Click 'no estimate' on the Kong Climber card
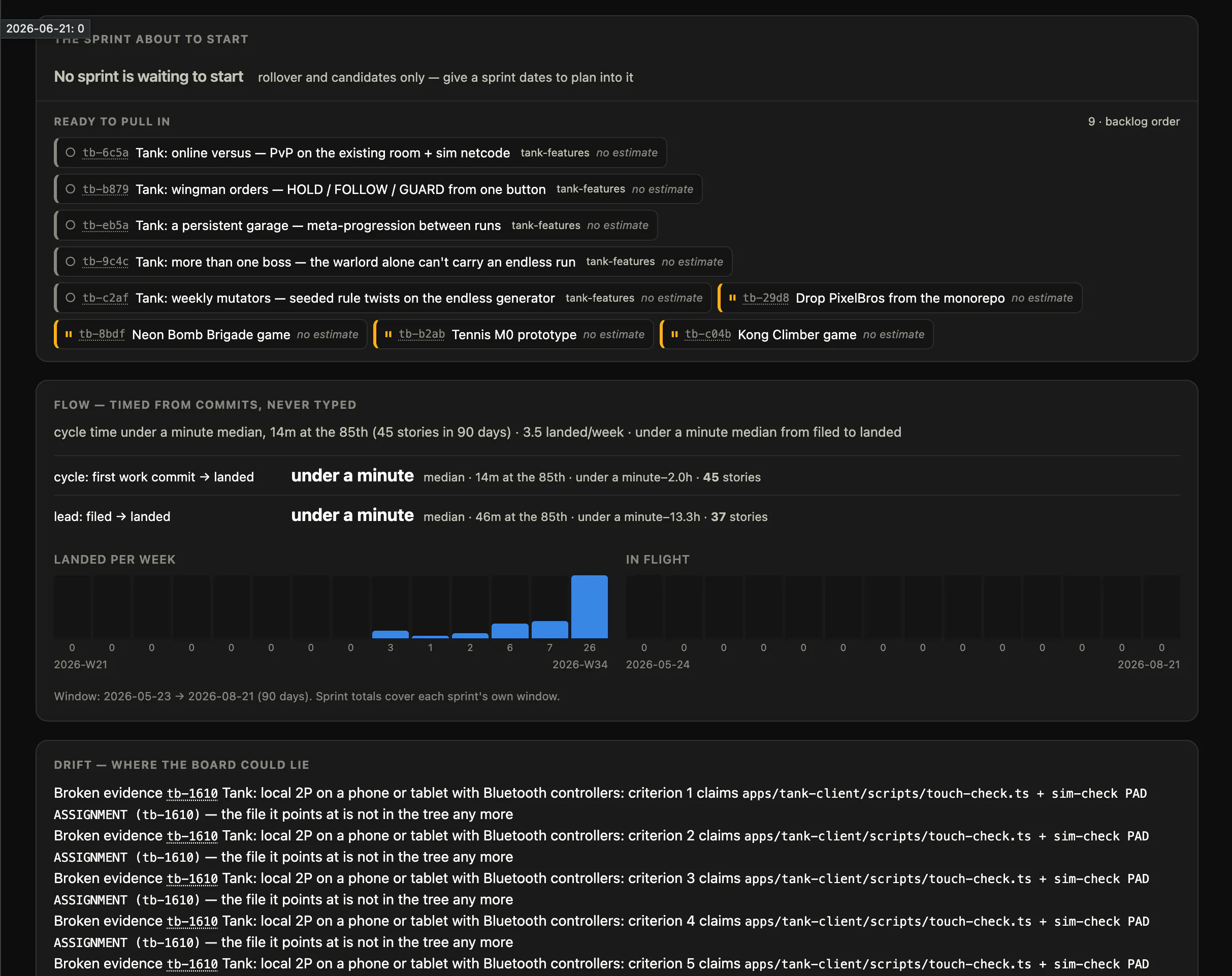Viewport: 1232px width, 976px height. [894, 334]
